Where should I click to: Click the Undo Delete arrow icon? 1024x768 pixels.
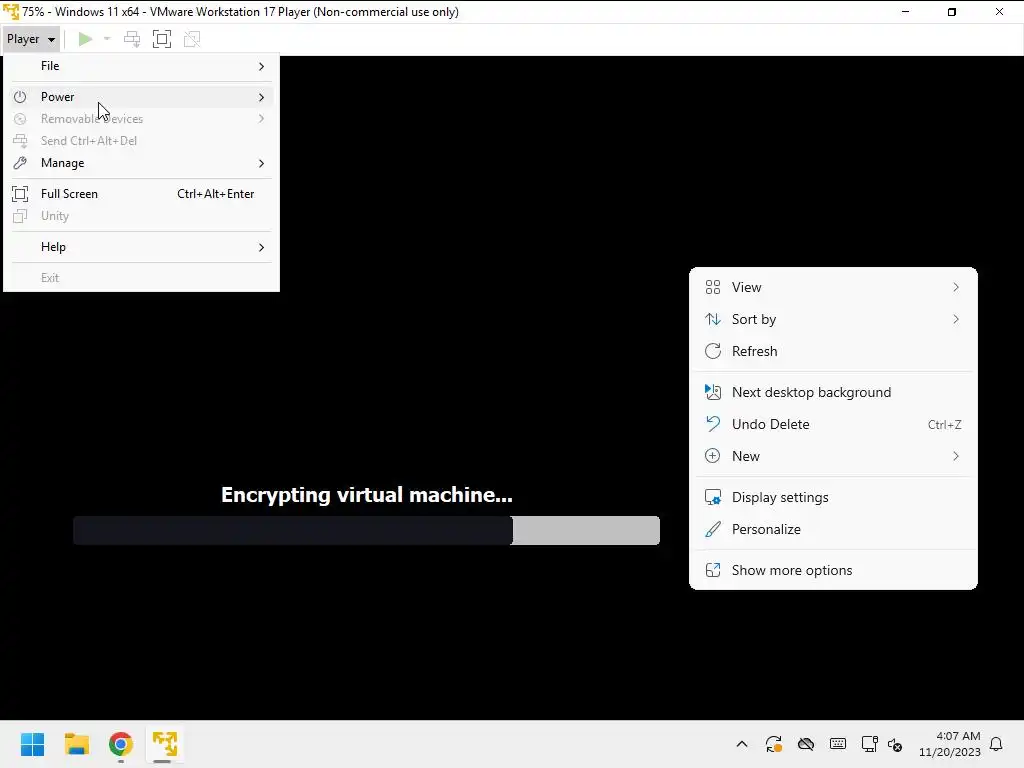point(713,424)
